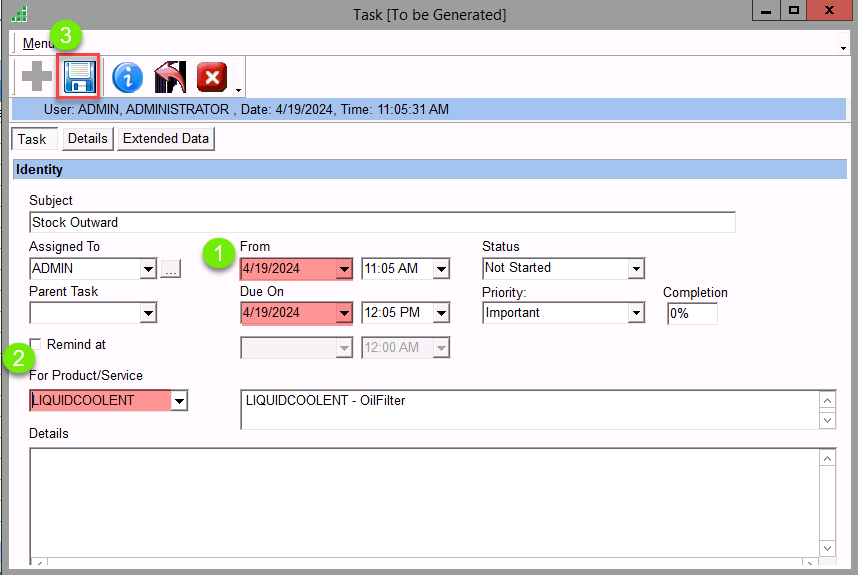Viewport: 858px width, 575px height.
Task: Click the Menu bar overflow arrow at right
Action: (x=843, y=46)
